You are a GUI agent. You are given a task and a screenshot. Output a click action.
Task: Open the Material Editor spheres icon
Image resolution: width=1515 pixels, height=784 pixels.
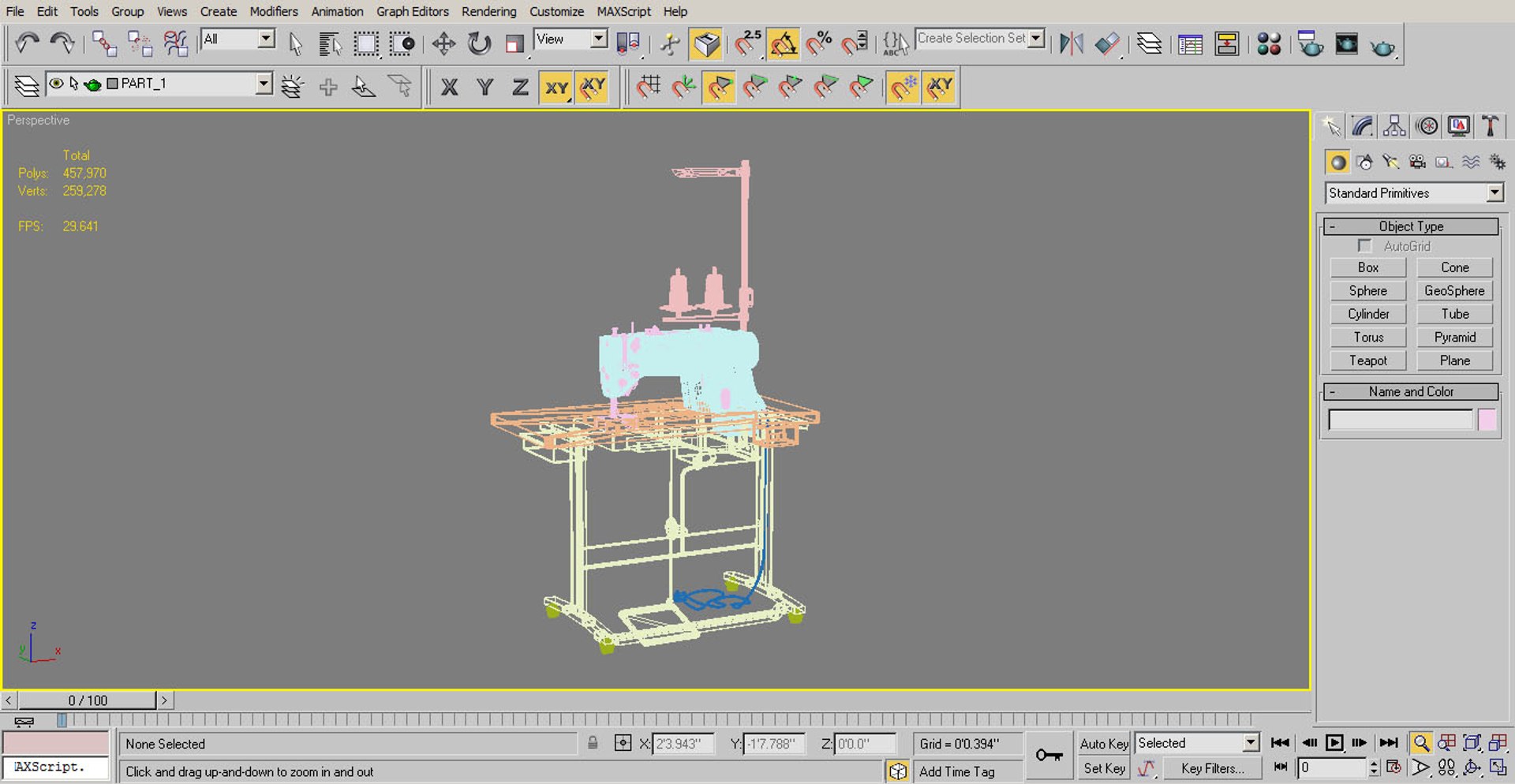1269,44
